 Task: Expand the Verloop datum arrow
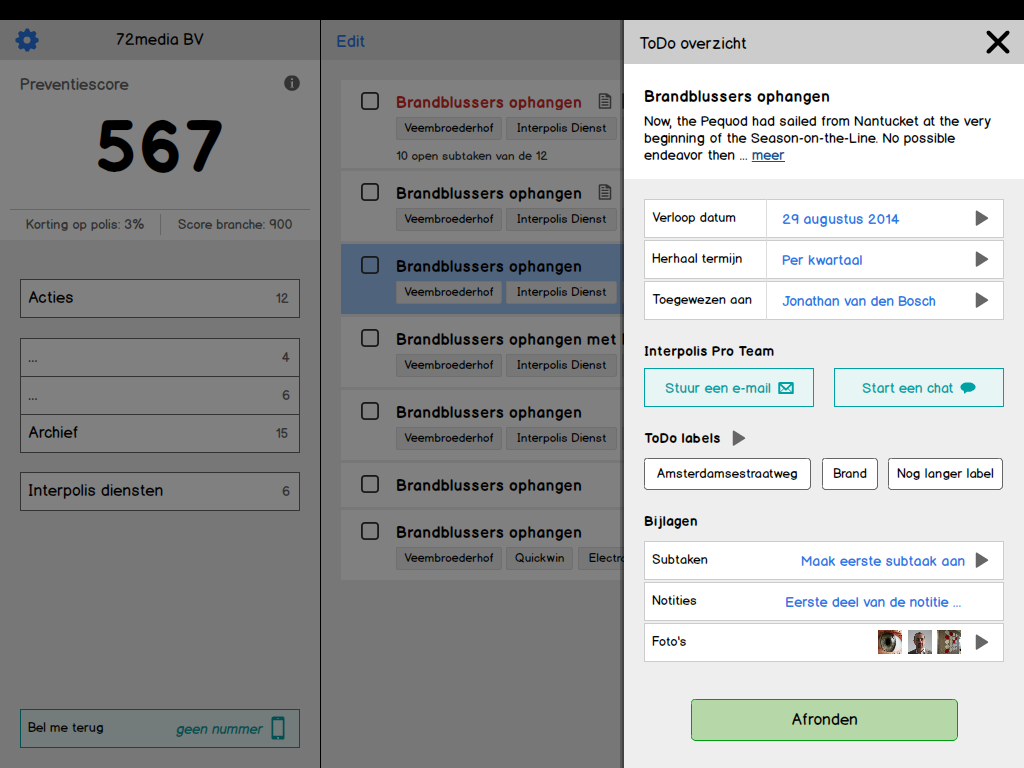982,218
